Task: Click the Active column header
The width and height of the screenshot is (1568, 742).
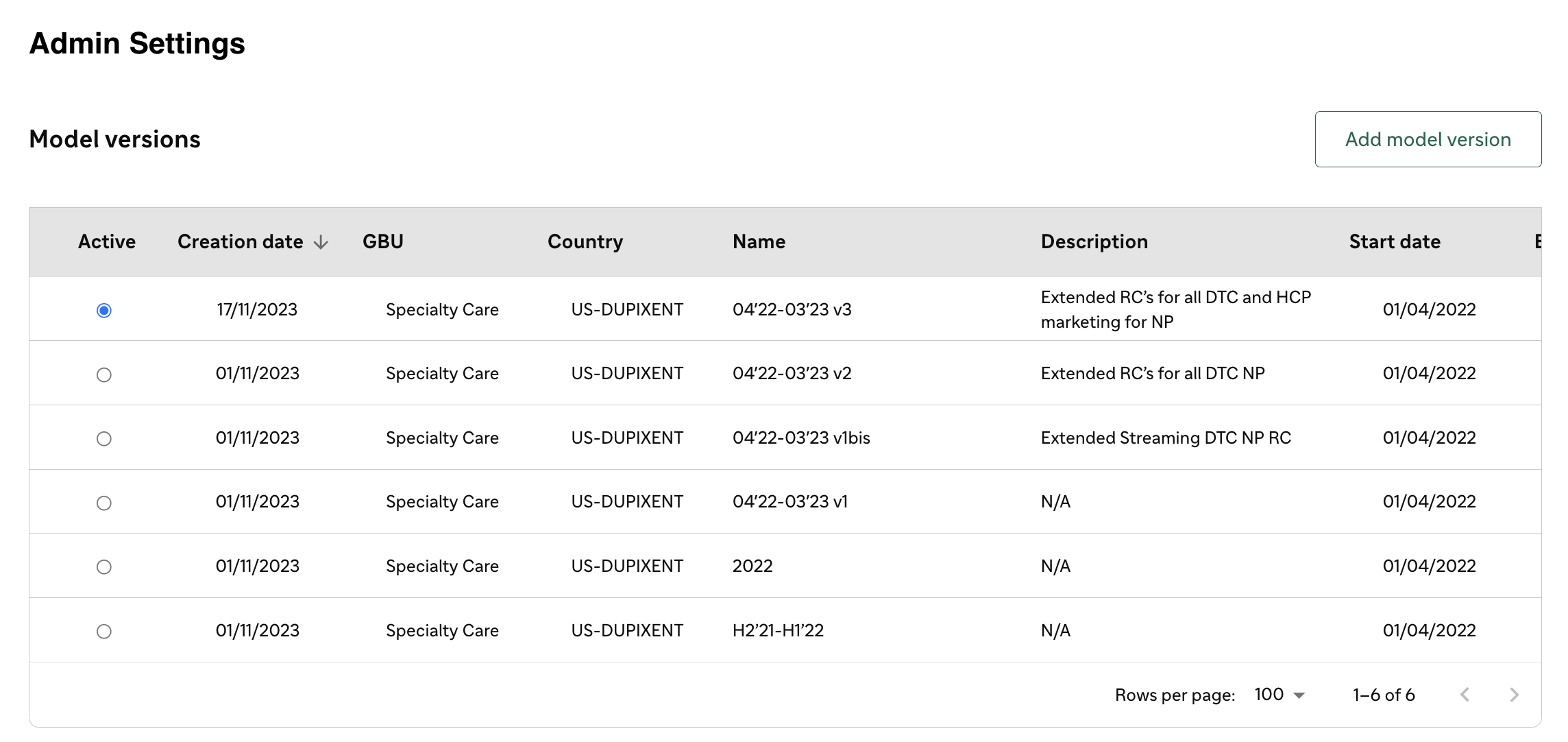Action: click(107, 241)
